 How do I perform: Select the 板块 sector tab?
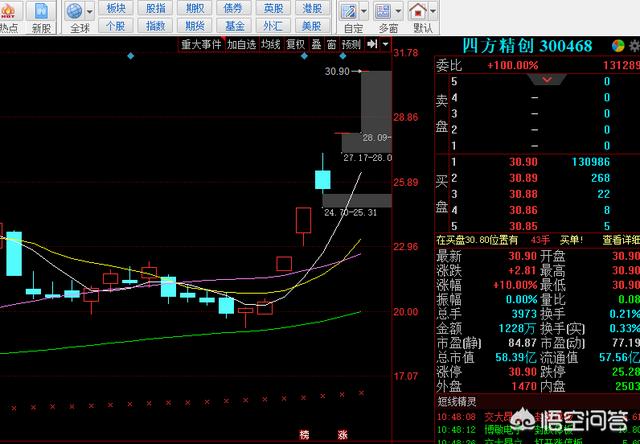[x=116, y=8]
